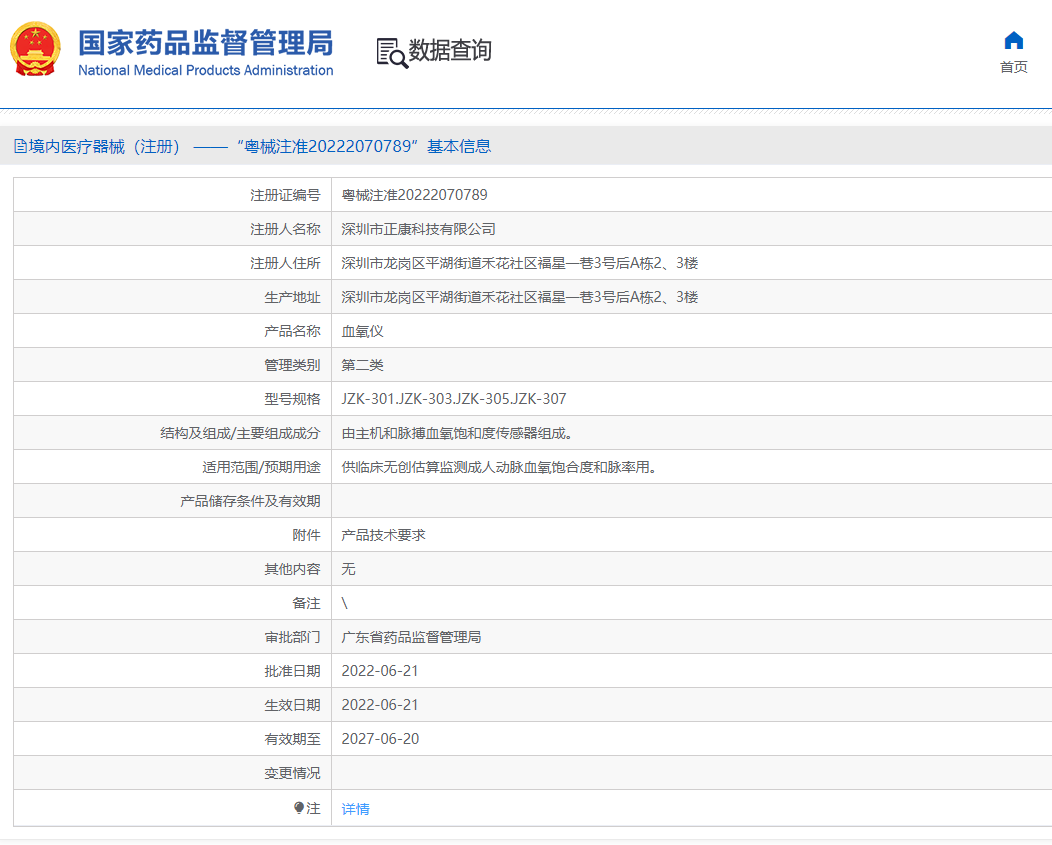This screenshot has height=845, width=1052.
Task: Click the 注册人名称 row label
Action: click(285, 230)
